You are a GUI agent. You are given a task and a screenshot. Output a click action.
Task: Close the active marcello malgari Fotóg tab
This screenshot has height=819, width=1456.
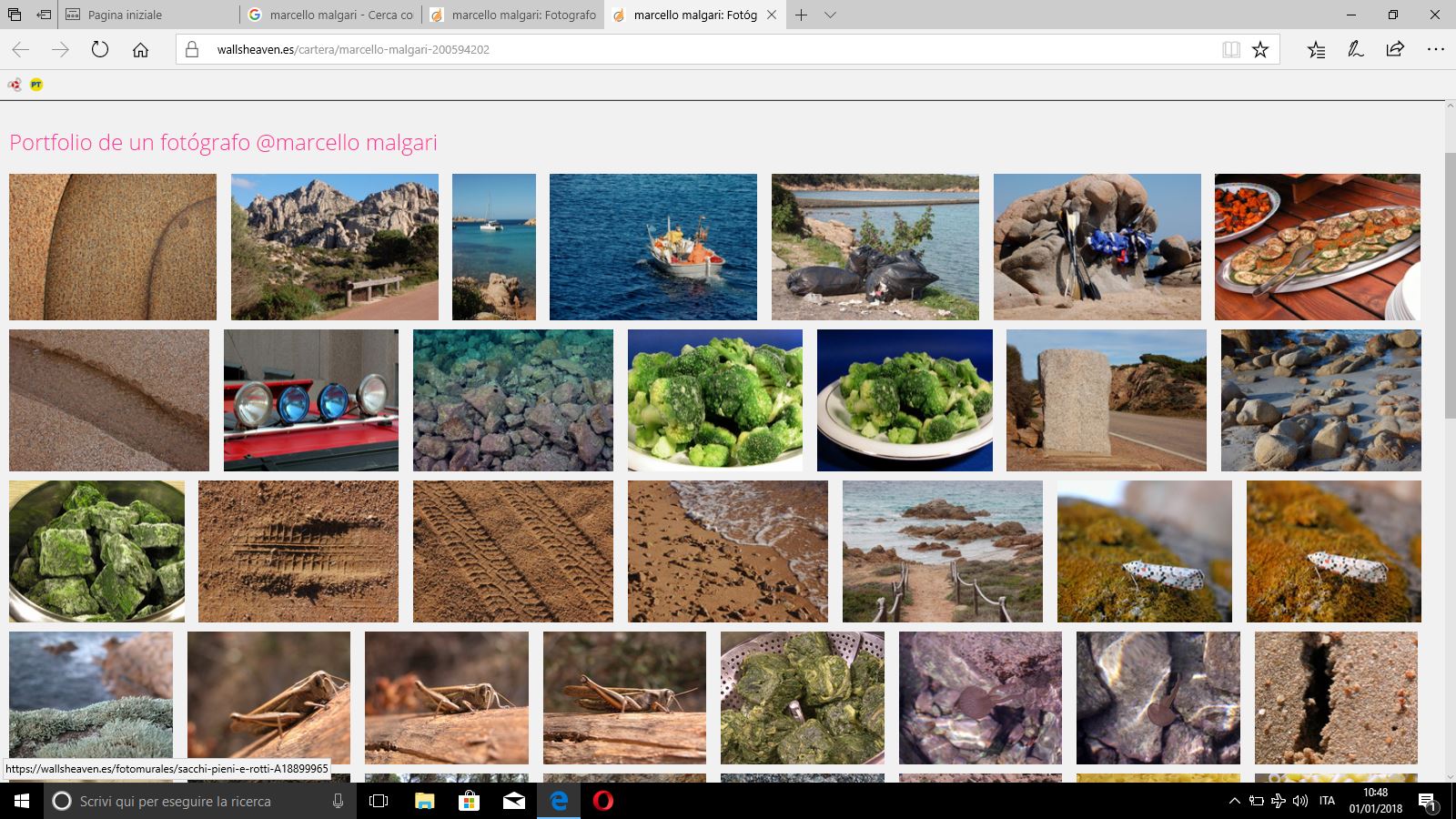(x=772, y=15)
